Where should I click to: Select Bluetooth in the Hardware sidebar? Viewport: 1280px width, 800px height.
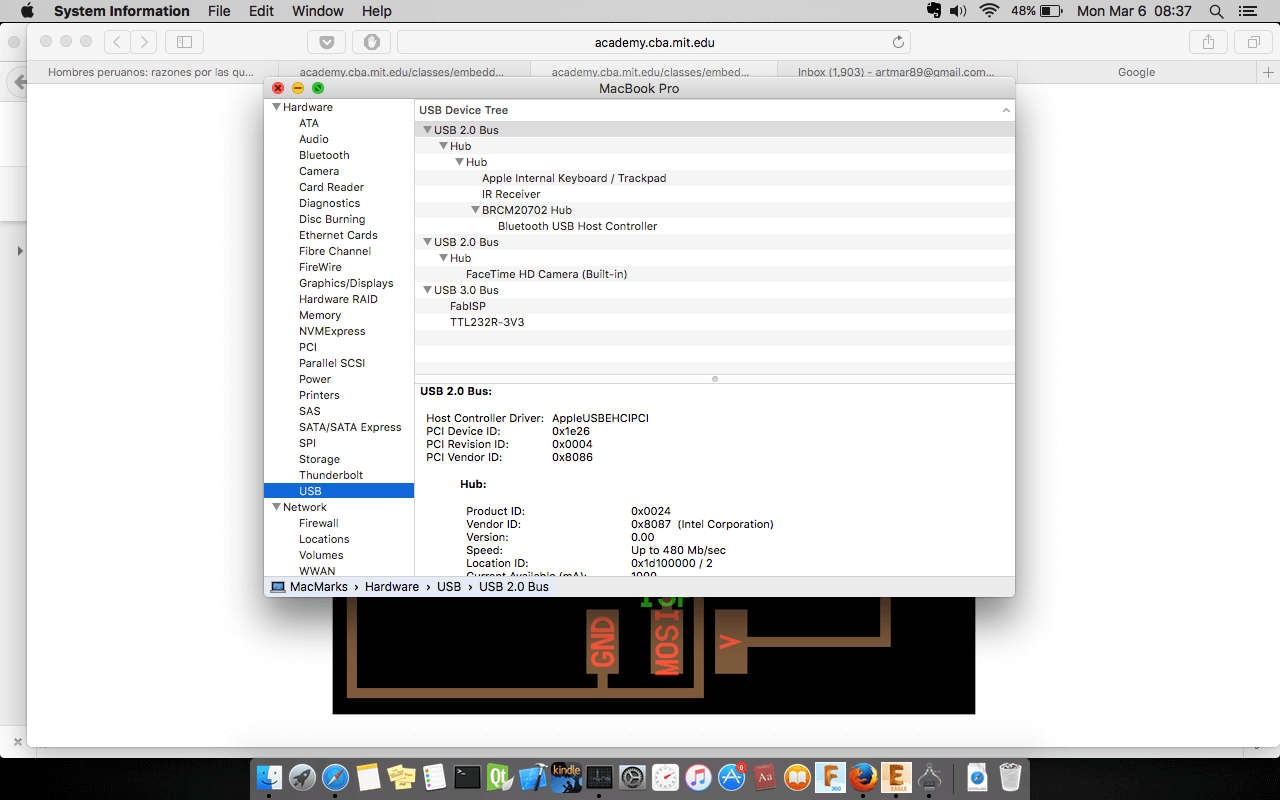[x=324, y=155]
